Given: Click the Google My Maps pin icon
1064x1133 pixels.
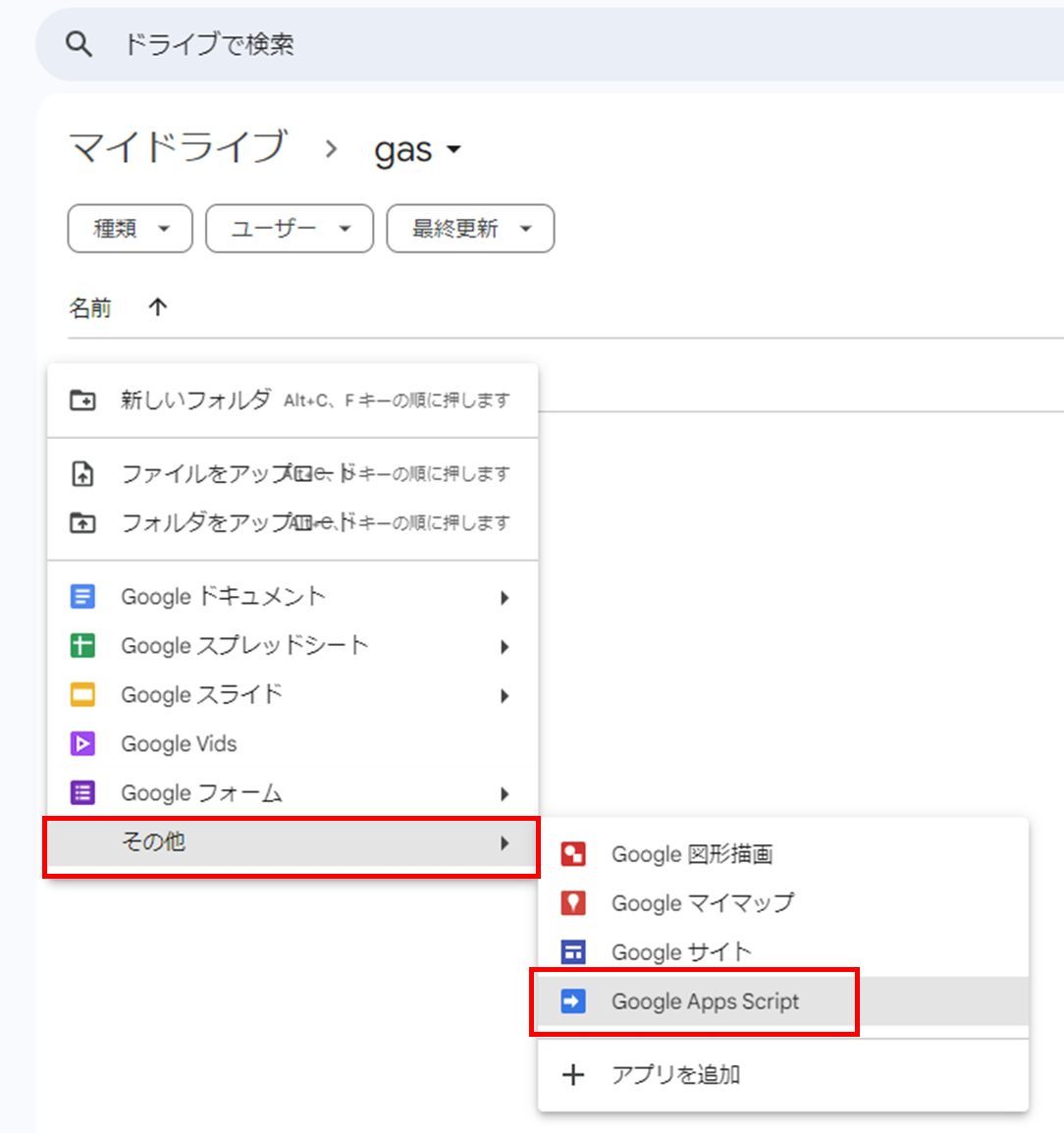Looking at the screenshot, I should [573, 903].
